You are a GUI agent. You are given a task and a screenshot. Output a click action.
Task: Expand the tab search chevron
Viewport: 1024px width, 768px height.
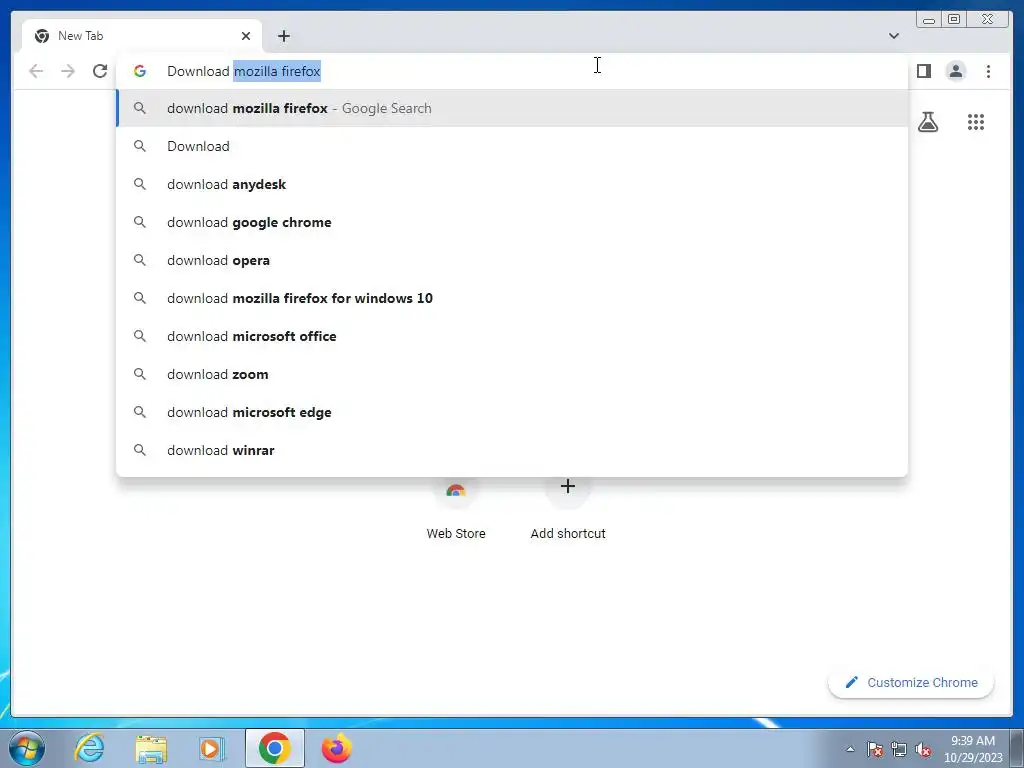click(x=893, y=36)
